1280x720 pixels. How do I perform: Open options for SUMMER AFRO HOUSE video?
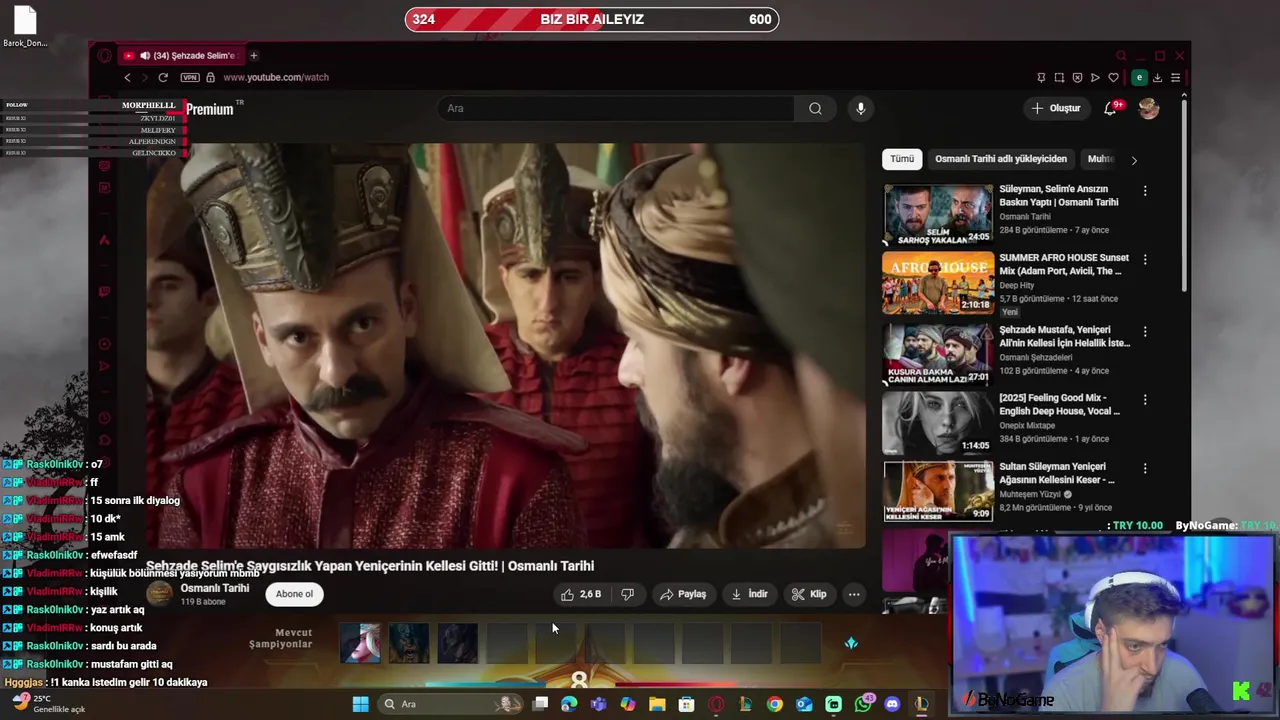click(x=1145, y=259)
